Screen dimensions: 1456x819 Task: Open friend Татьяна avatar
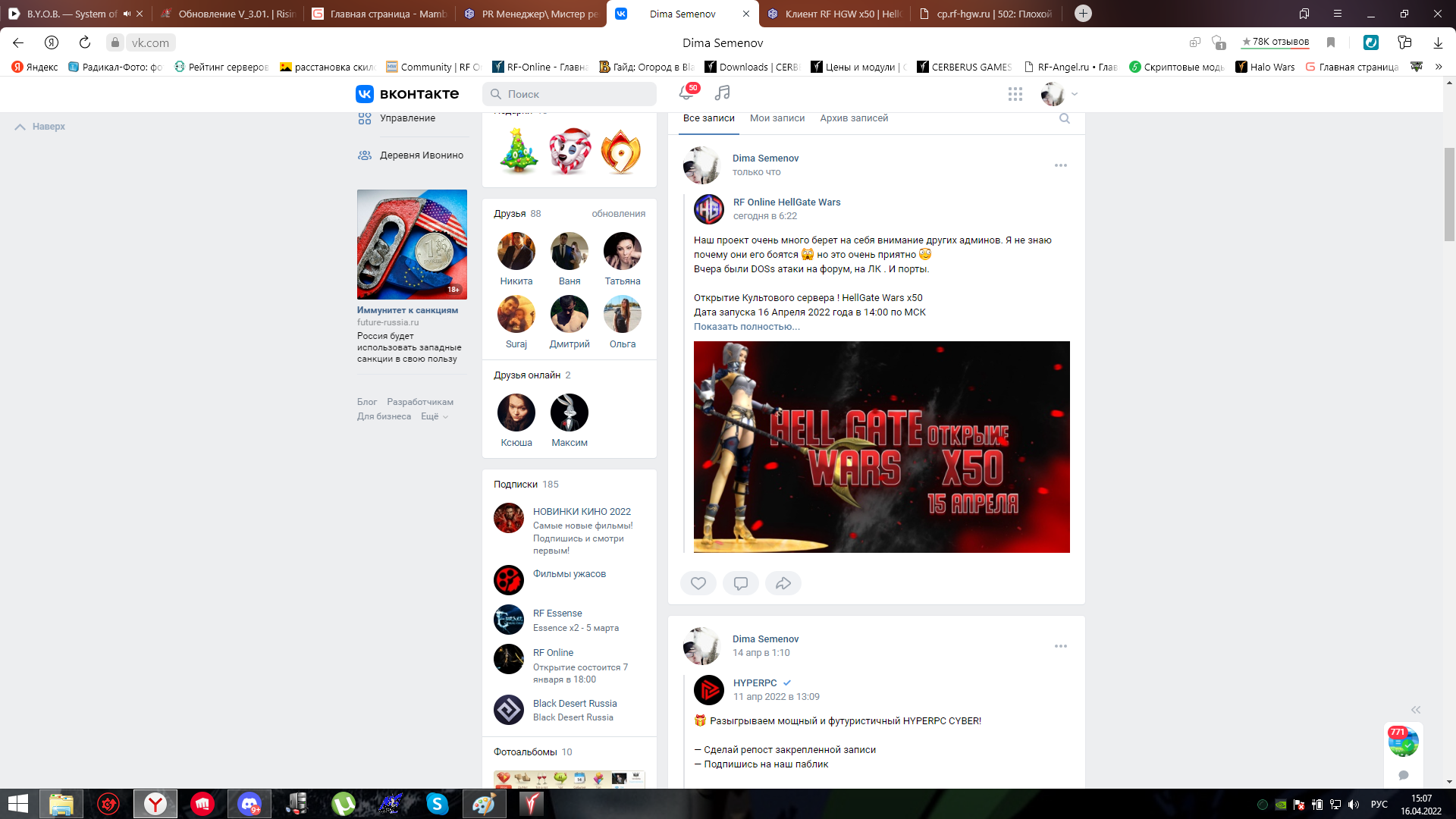click(x=623, y=251)
